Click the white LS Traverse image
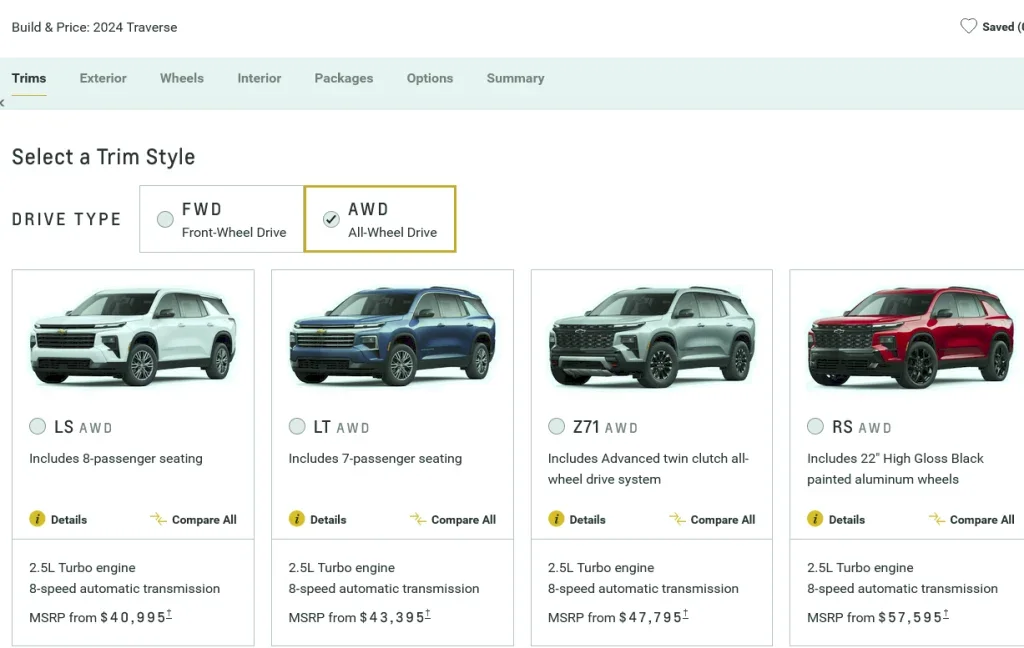This screenshot has width=1024, height=648. pos(133,336)
